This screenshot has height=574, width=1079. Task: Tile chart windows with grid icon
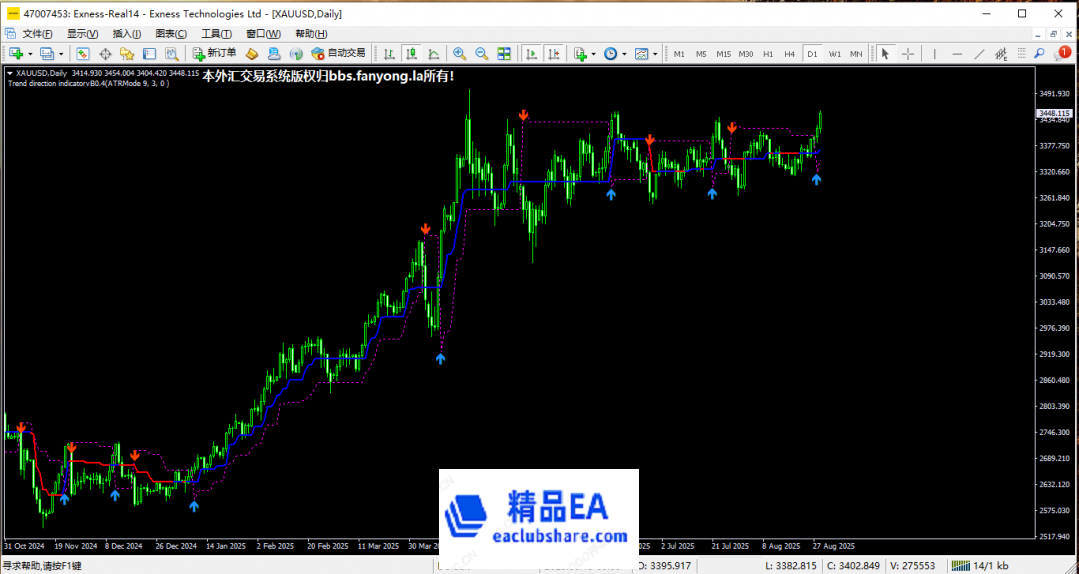[504, 54]
